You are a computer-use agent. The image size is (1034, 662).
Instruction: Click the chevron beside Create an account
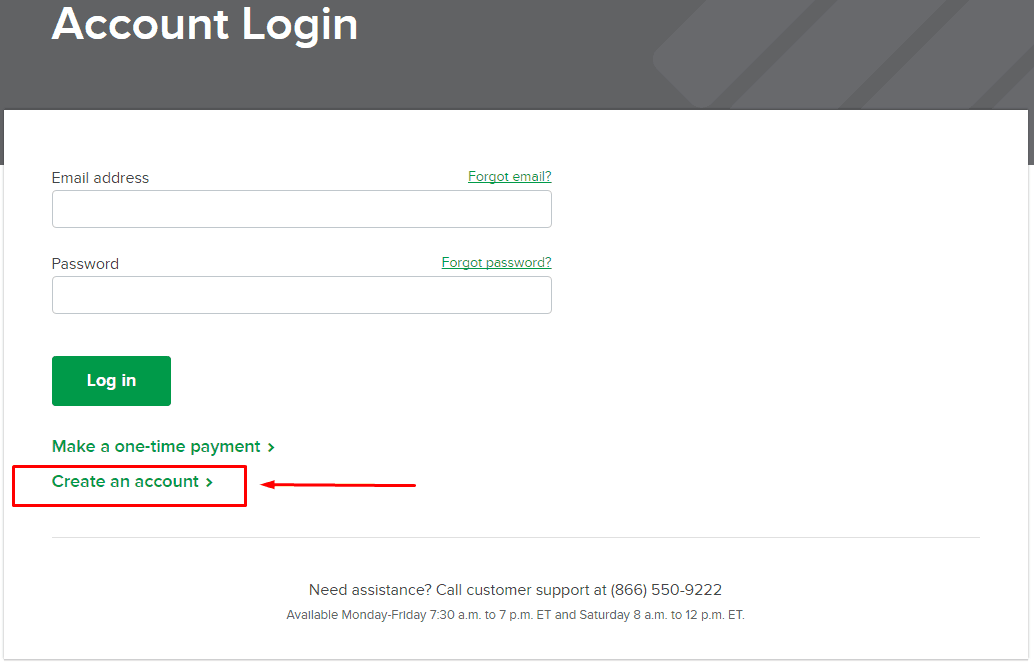[209, 481]
